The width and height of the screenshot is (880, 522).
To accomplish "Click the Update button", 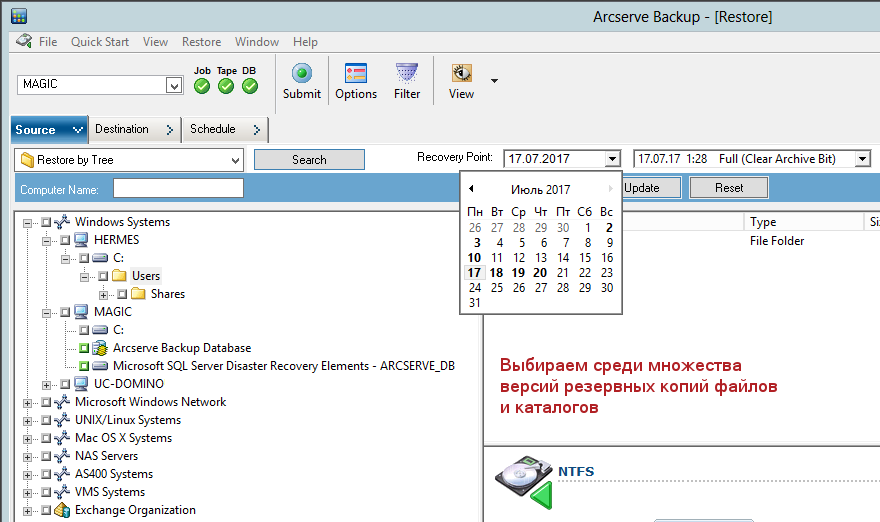I will [651, 187].
